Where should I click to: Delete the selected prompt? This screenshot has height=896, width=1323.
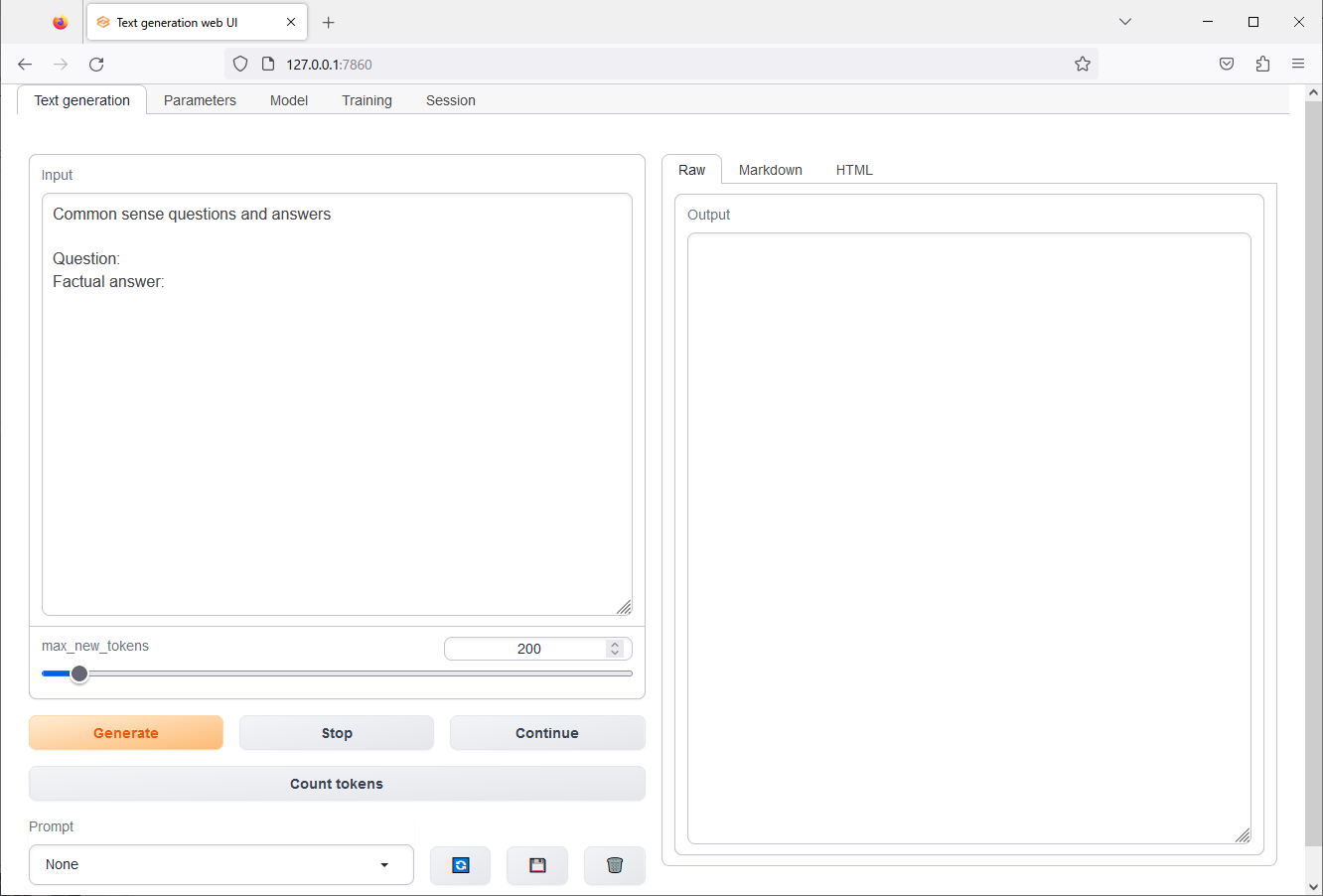(614, 864)
